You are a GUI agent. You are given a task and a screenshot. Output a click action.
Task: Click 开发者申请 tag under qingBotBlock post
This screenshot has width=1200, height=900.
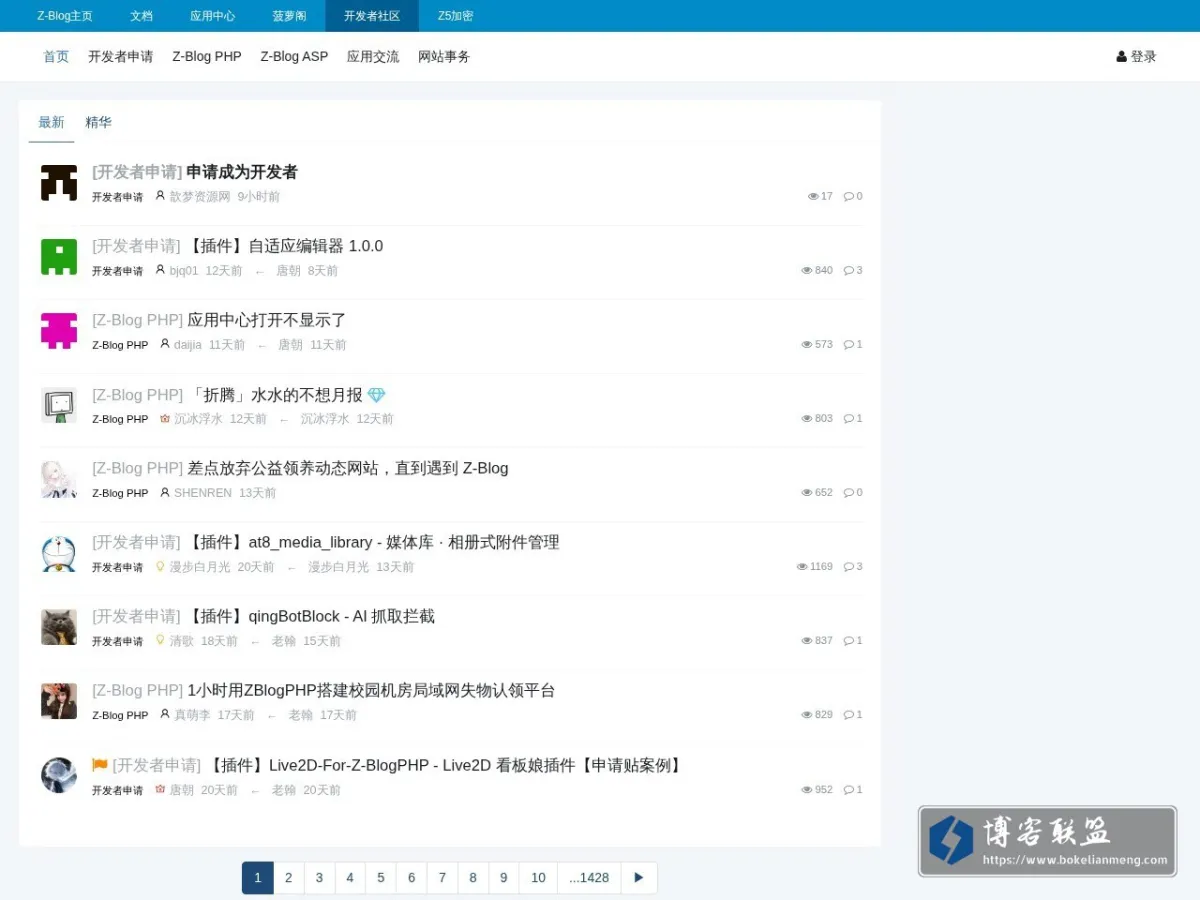tap(118, 641)
